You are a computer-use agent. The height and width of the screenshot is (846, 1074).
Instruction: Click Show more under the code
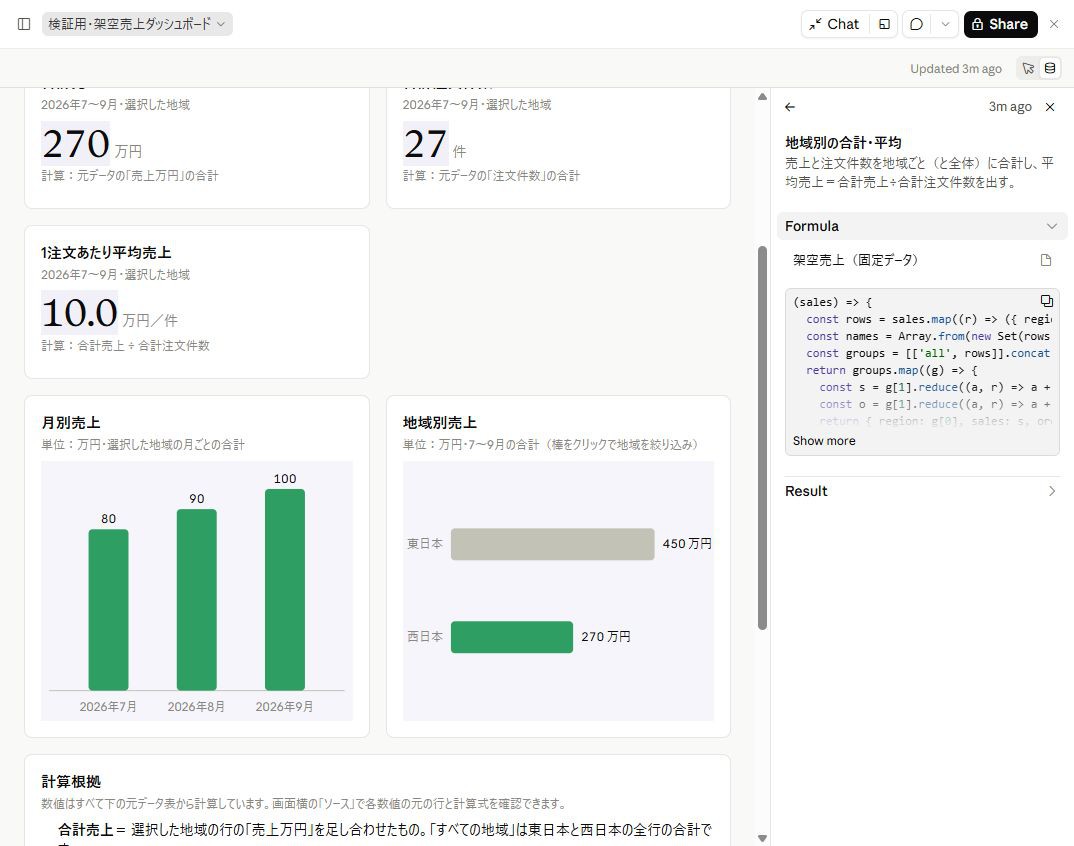click(824, 441)
